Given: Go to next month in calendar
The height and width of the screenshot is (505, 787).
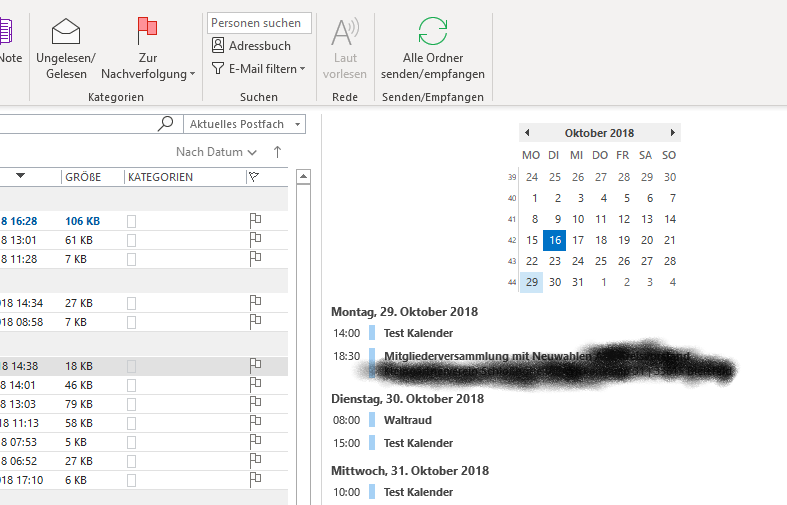Looking at the screenshot, I should tap(673, 133).
